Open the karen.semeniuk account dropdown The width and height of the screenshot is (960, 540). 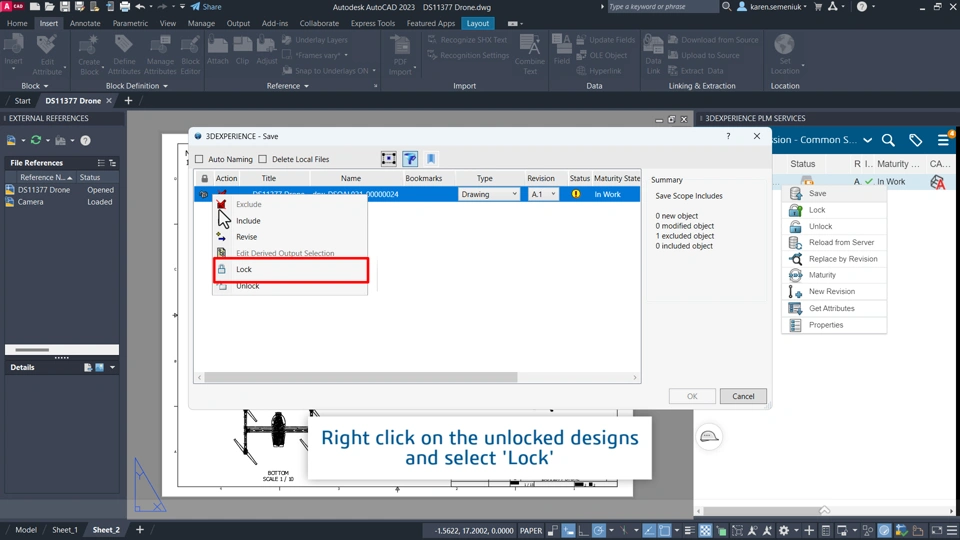[x=773, y=7]
